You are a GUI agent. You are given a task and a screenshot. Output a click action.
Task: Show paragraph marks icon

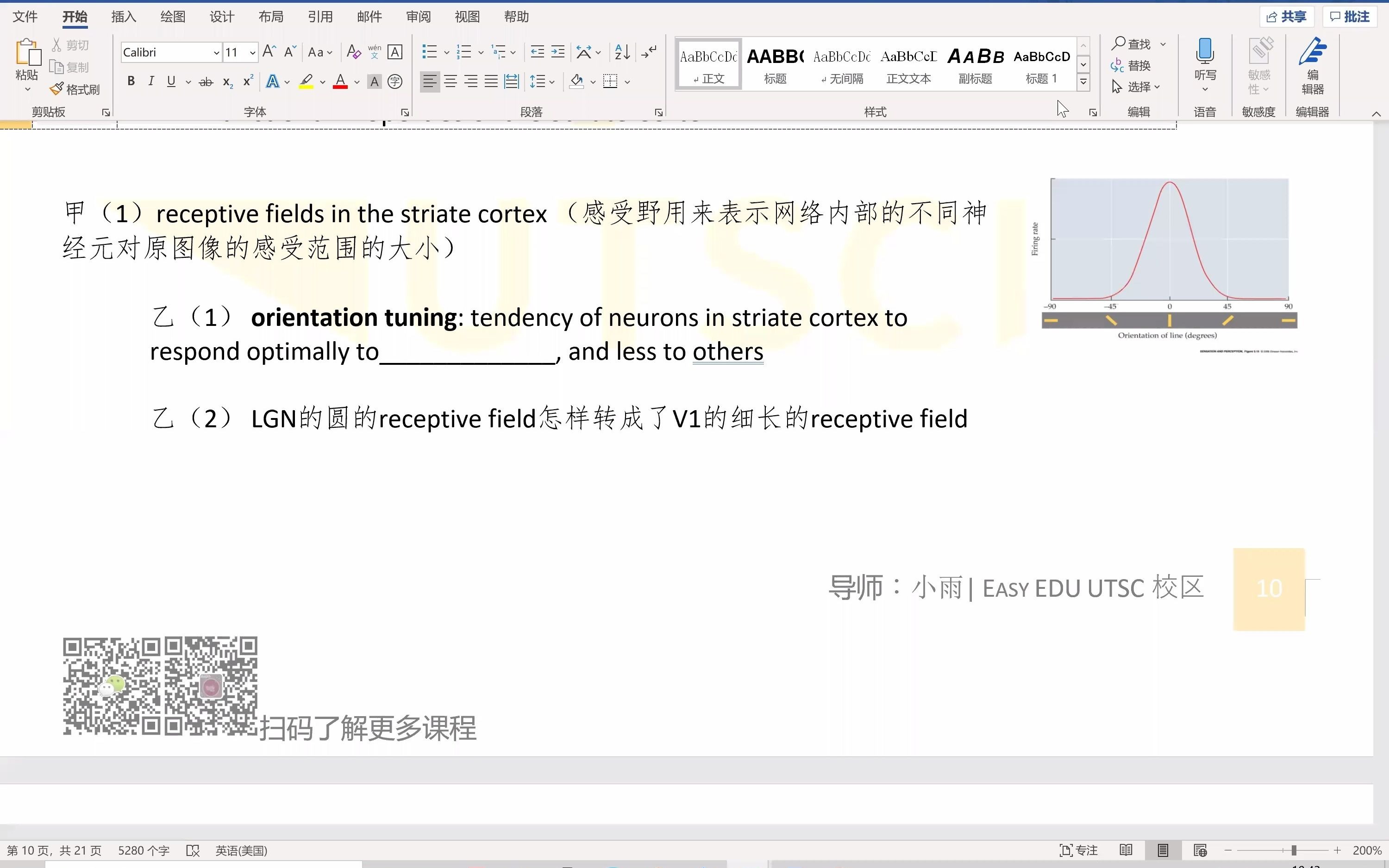click(649, 52)
